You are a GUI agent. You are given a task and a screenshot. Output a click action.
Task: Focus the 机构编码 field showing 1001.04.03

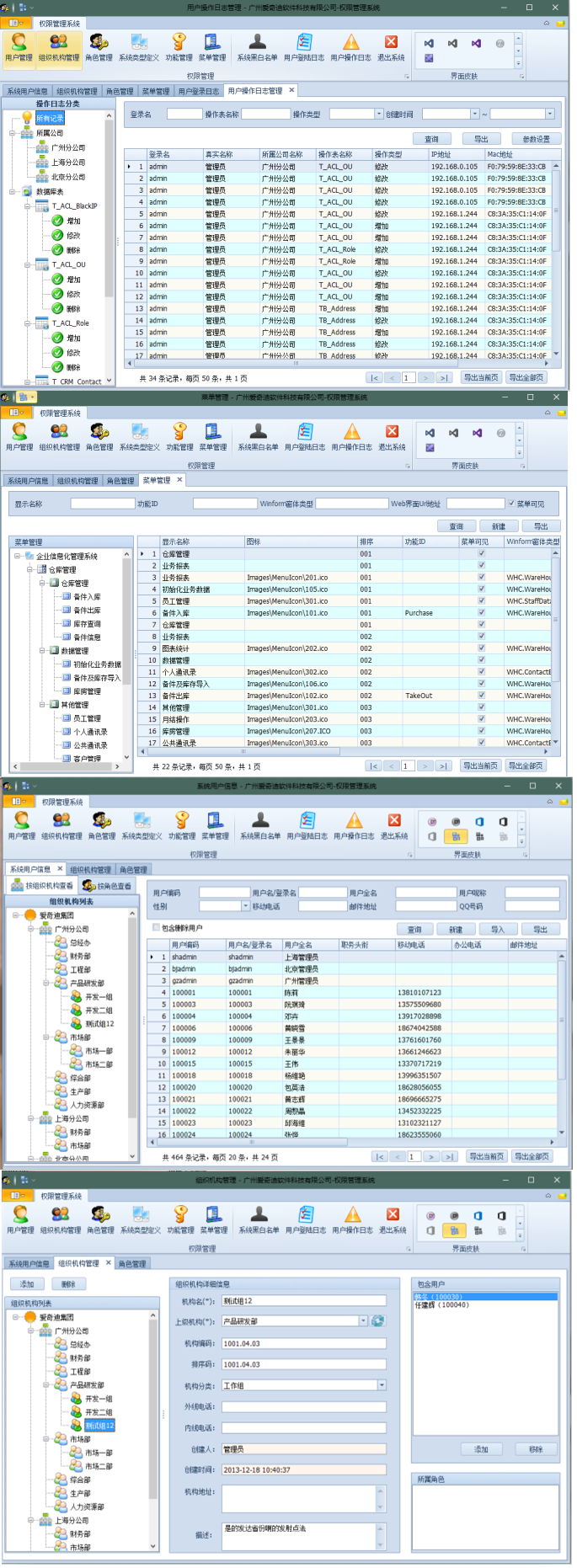pyautogui.click(x=303, y=1343)
